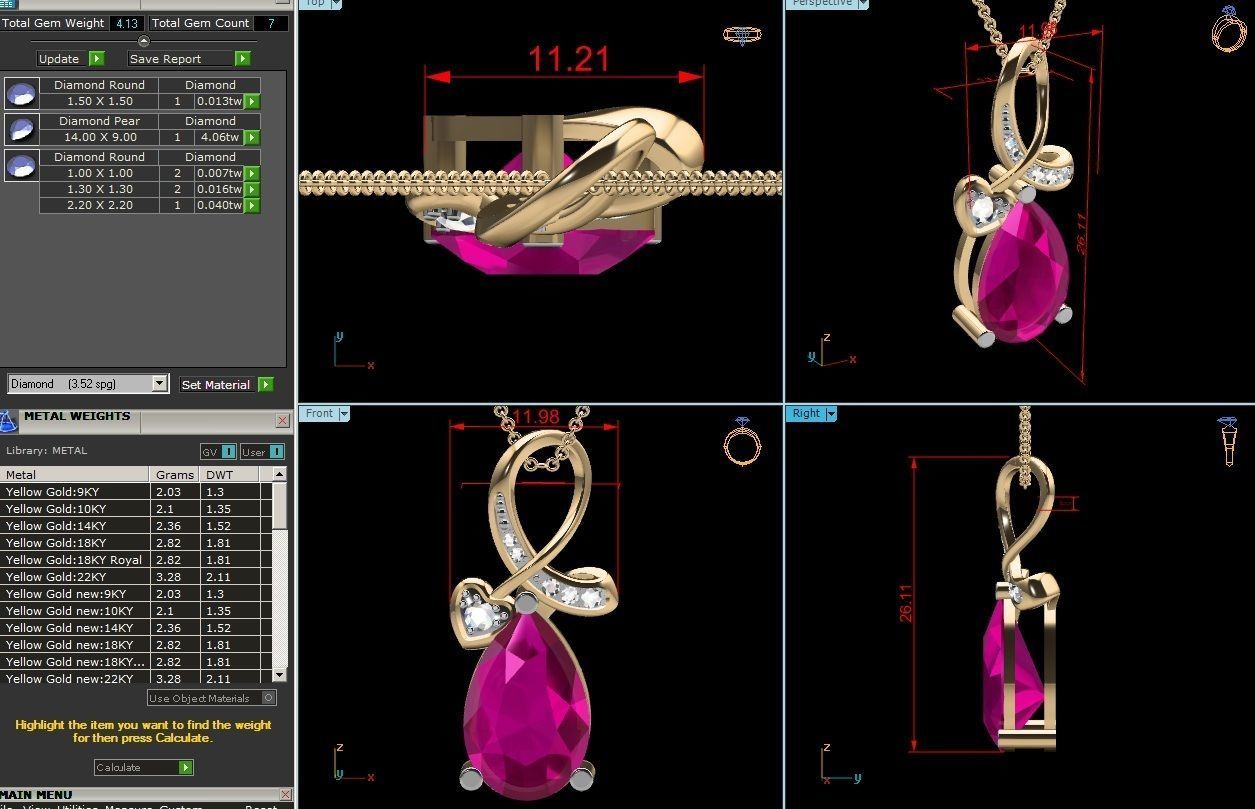The height and width of the screenshot is (809, 1255).
Task: Click the Total Gem Count value 7
Action: pos(270,23)
